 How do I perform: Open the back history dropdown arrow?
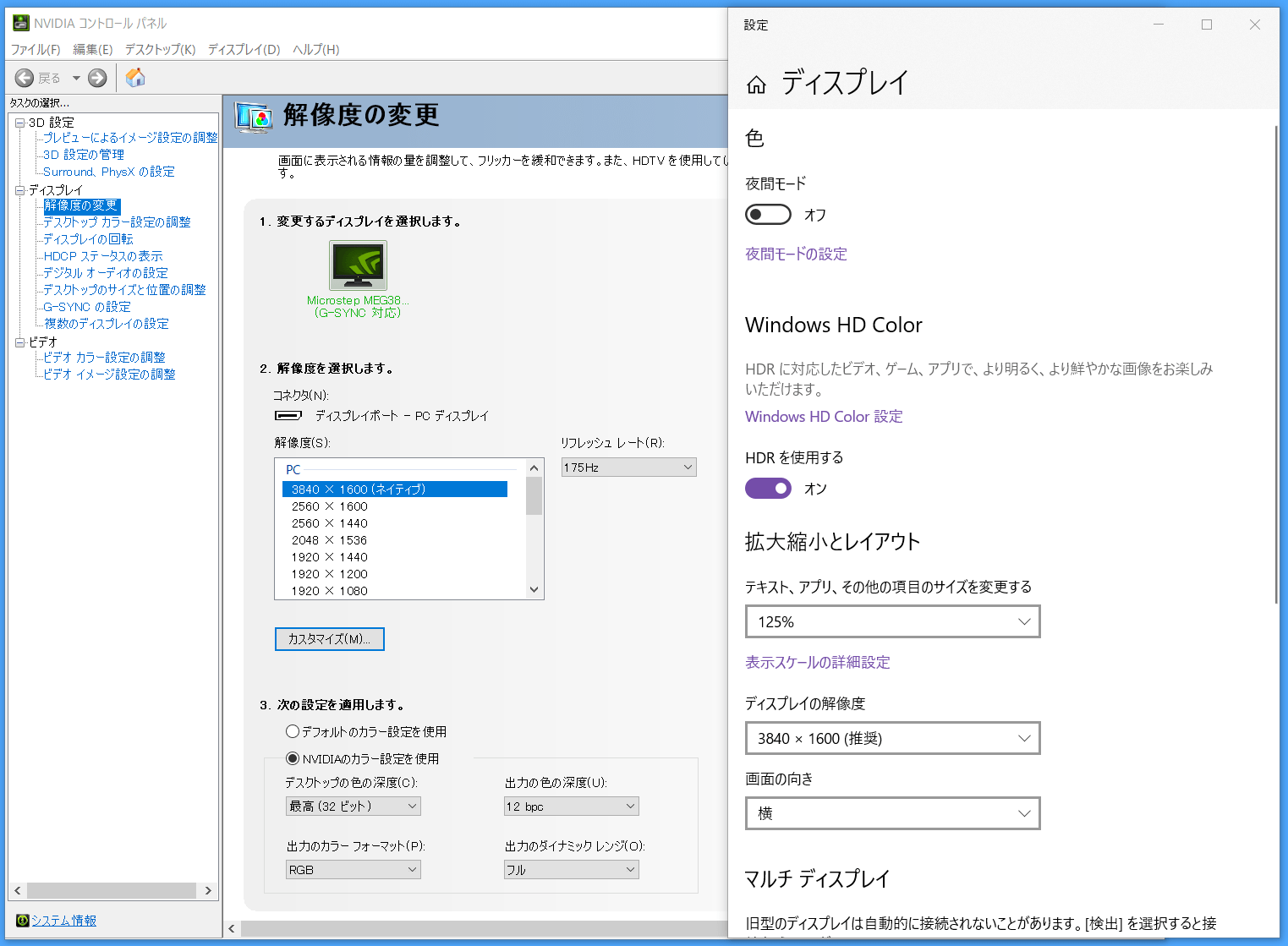coord(76,78)
